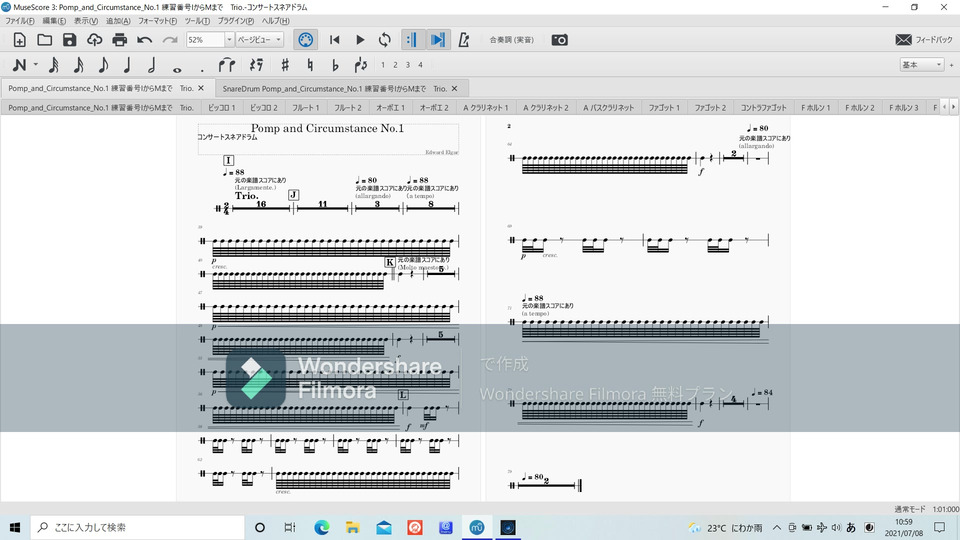Start playback of the score
Image resolution: width=960 pixels, height=540 pixels.
360,40
